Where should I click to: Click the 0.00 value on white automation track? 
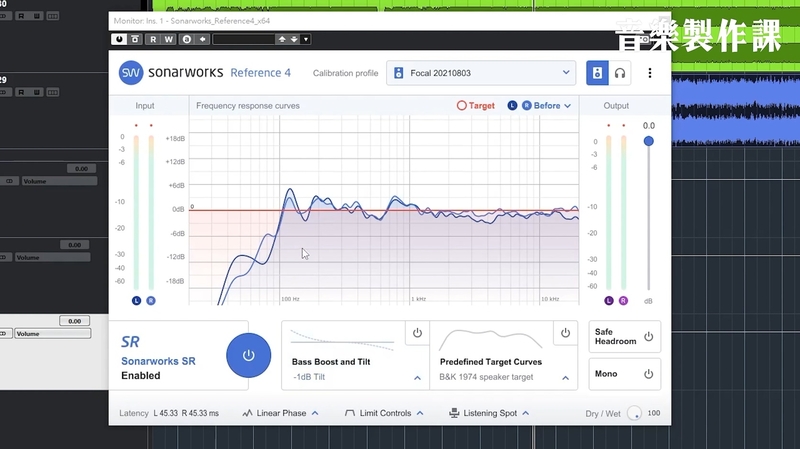tap(74, 321)
